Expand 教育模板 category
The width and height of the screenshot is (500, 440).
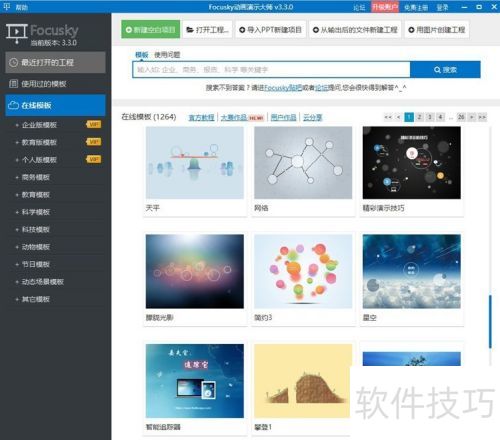click(x=35, y=195)
